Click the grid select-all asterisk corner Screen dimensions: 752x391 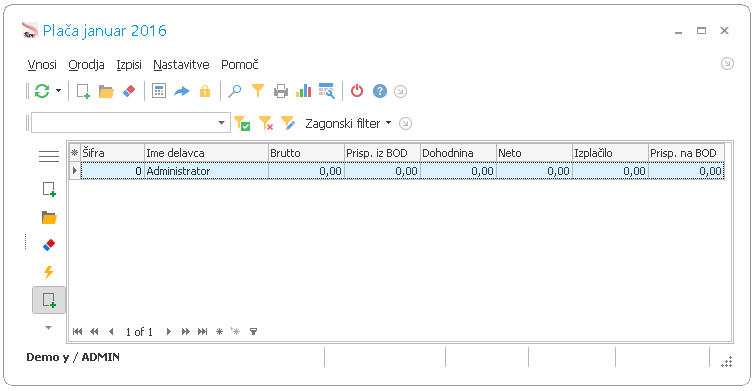75,153
